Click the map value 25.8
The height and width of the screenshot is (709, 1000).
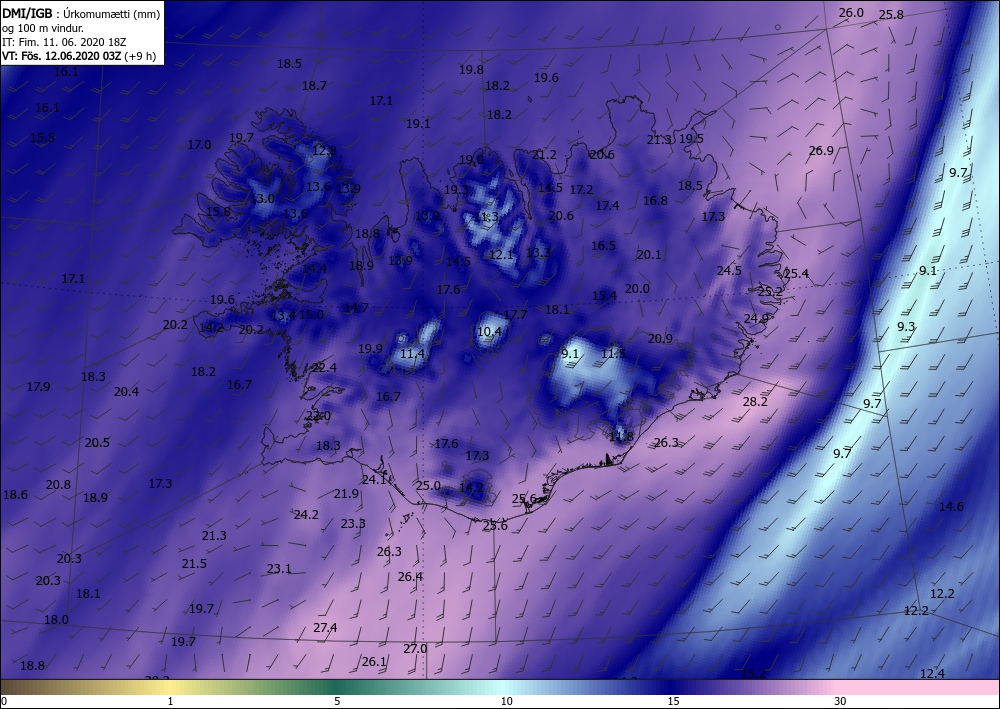pyautogui.click(x=891, y=15)
